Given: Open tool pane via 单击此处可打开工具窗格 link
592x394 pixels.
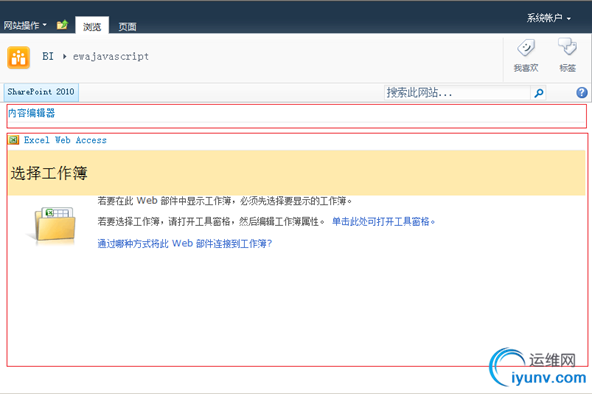Looking at the screenshot, I should pyautogui.click(x=383, y=222).
